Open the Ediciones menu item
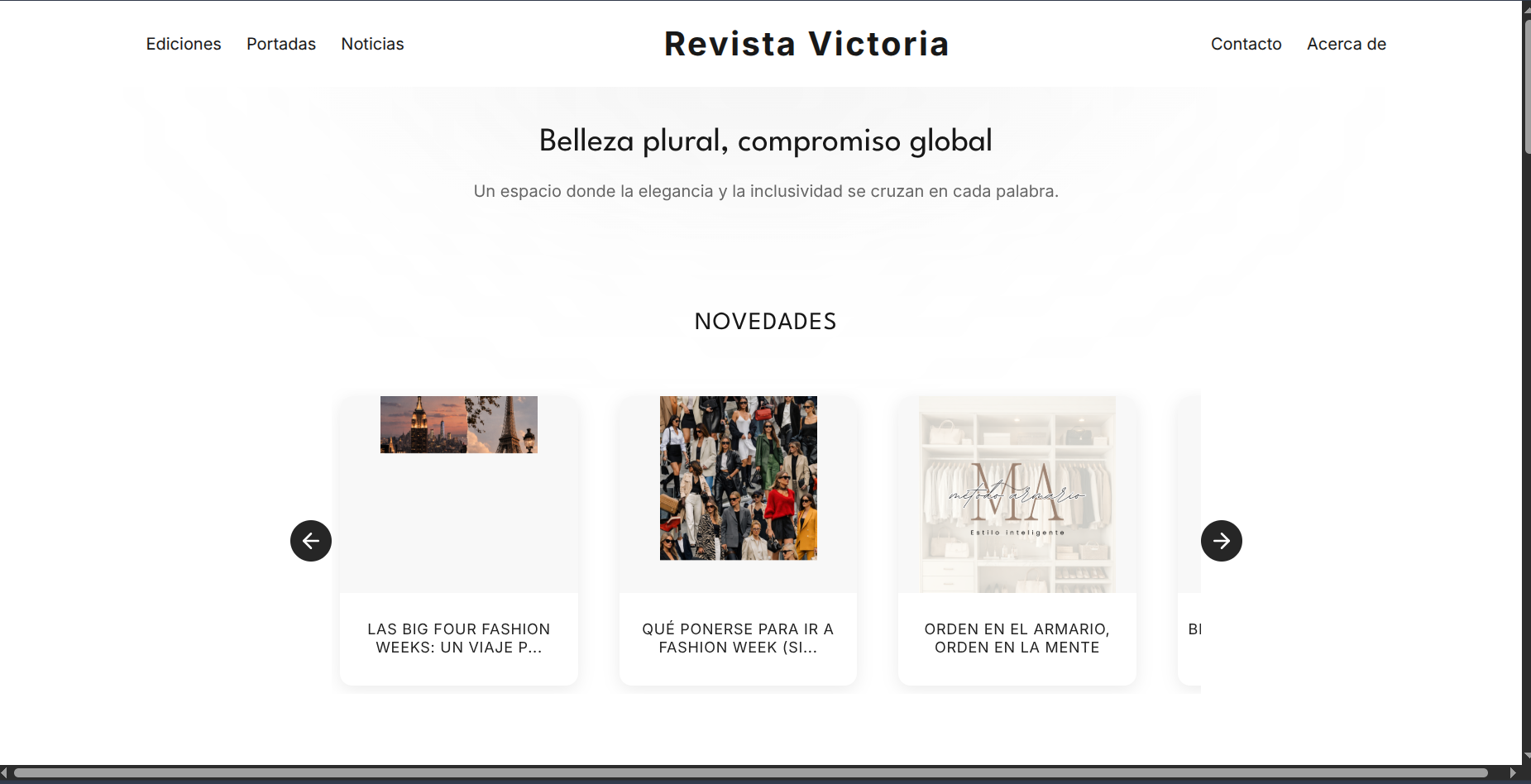1531x784 pixels. tap(184, 44)
